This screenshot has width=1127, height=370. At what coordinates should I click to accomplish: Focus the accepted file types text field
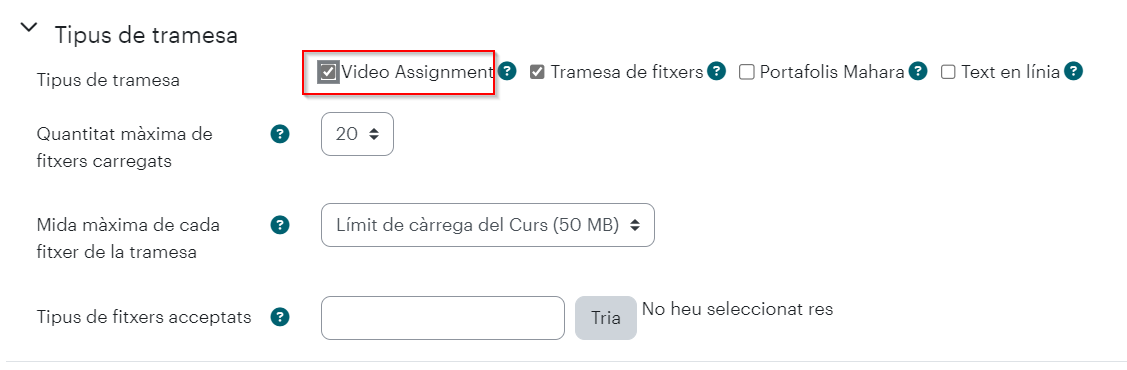[443, 318]
